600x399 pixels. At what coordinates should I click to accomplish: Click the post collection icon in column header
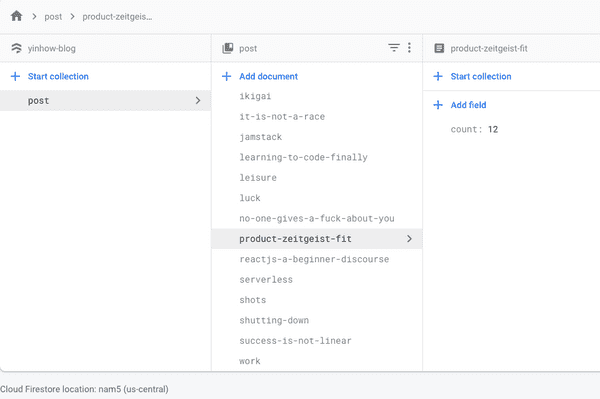pos(228,48)
